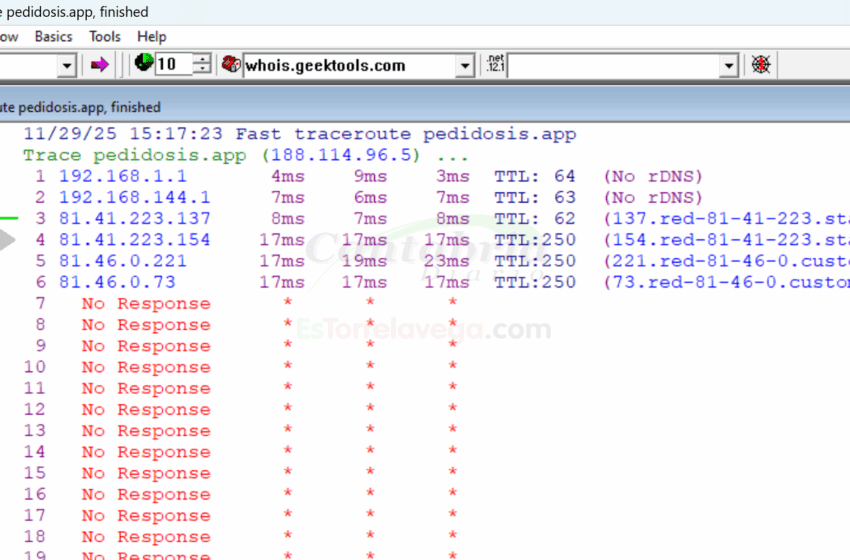Increase timeout value with the up stepper
This screenshot has width=850, height=560.
202,60
